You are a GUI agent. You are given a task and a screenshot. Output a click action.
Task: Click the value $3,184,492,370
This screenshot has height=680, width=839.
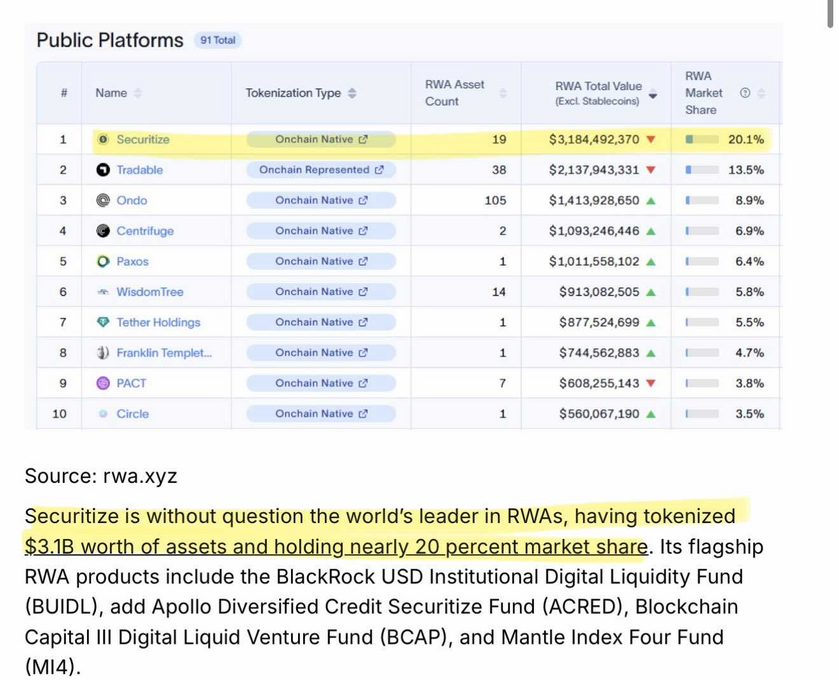tap(594, 139)
